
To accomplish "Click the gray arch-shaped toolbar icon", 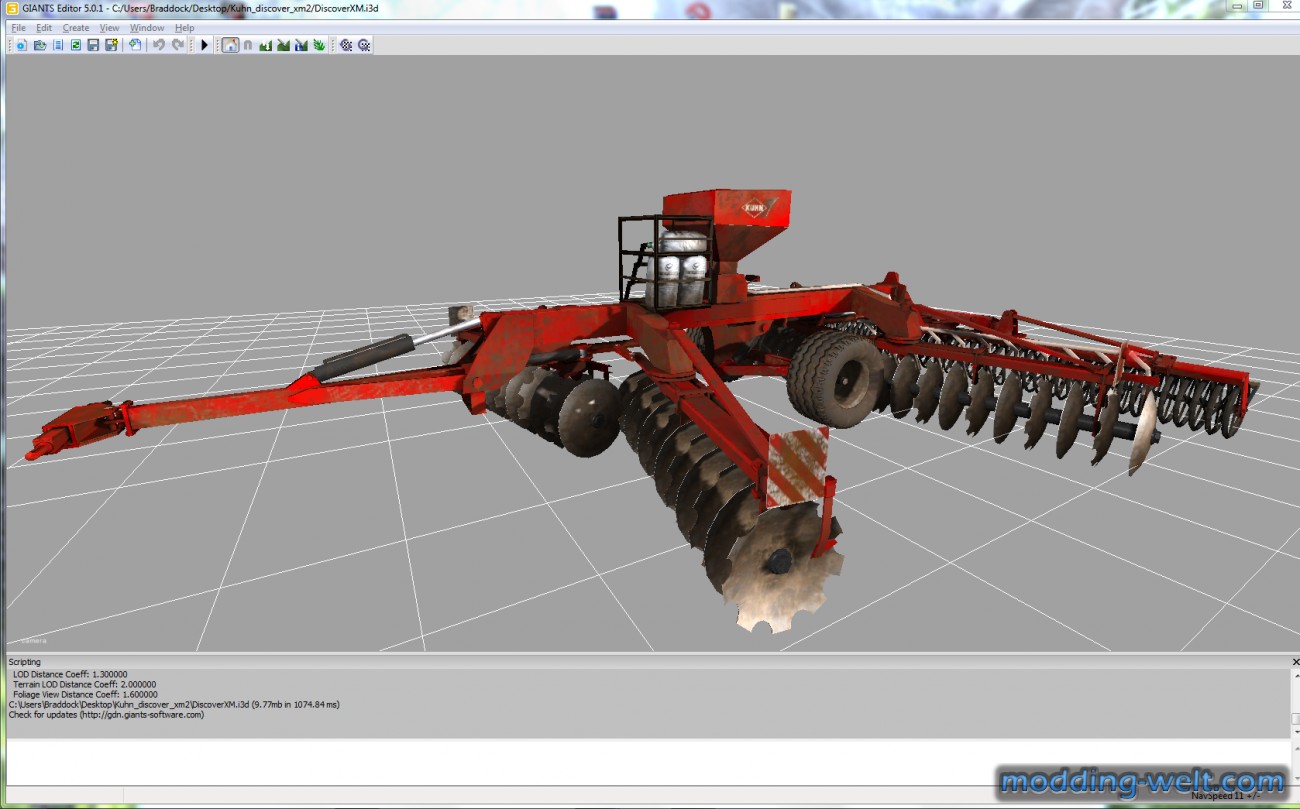I will click(x=248, y=45).
